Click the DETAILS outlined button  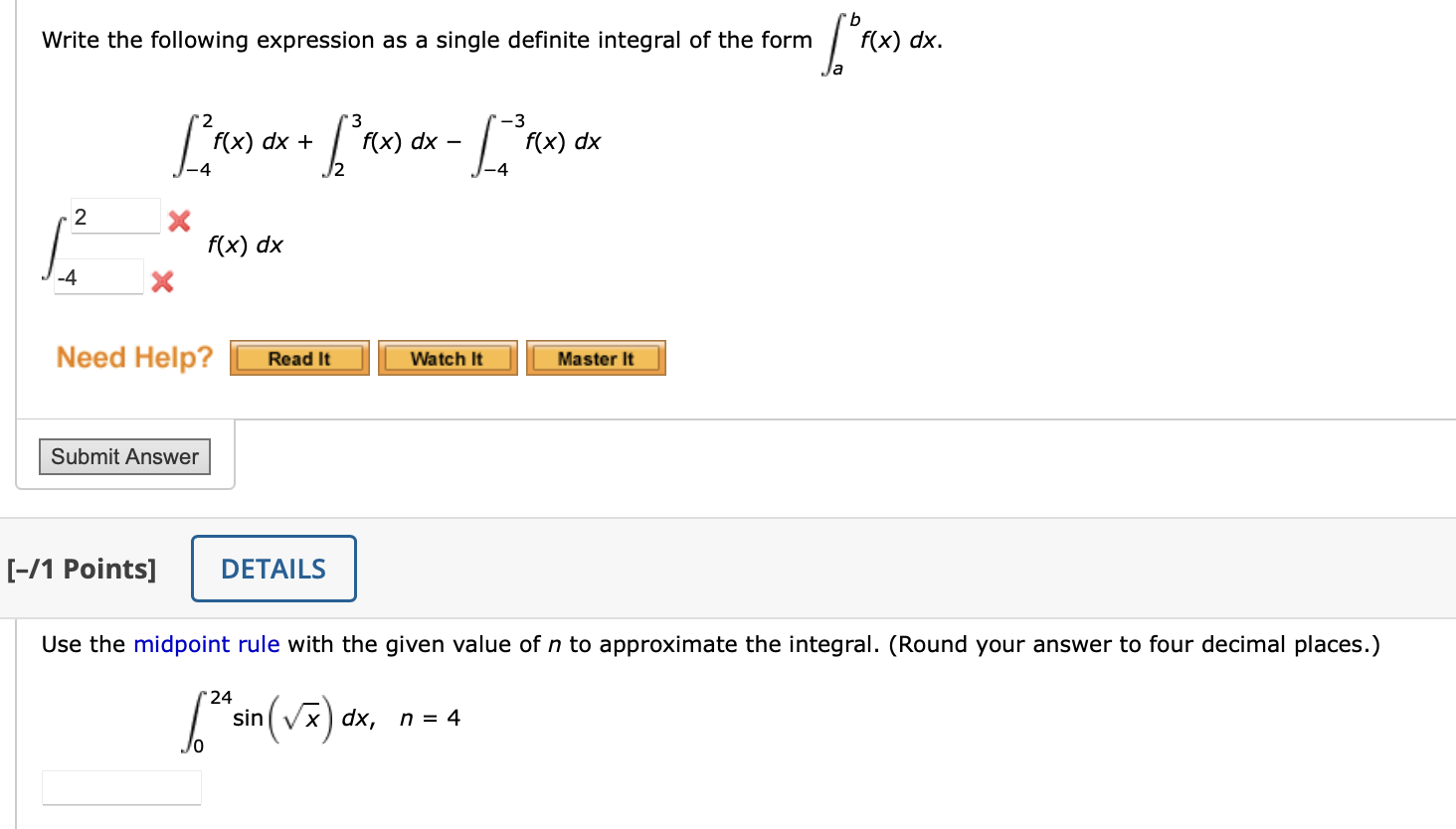[273, 569]
